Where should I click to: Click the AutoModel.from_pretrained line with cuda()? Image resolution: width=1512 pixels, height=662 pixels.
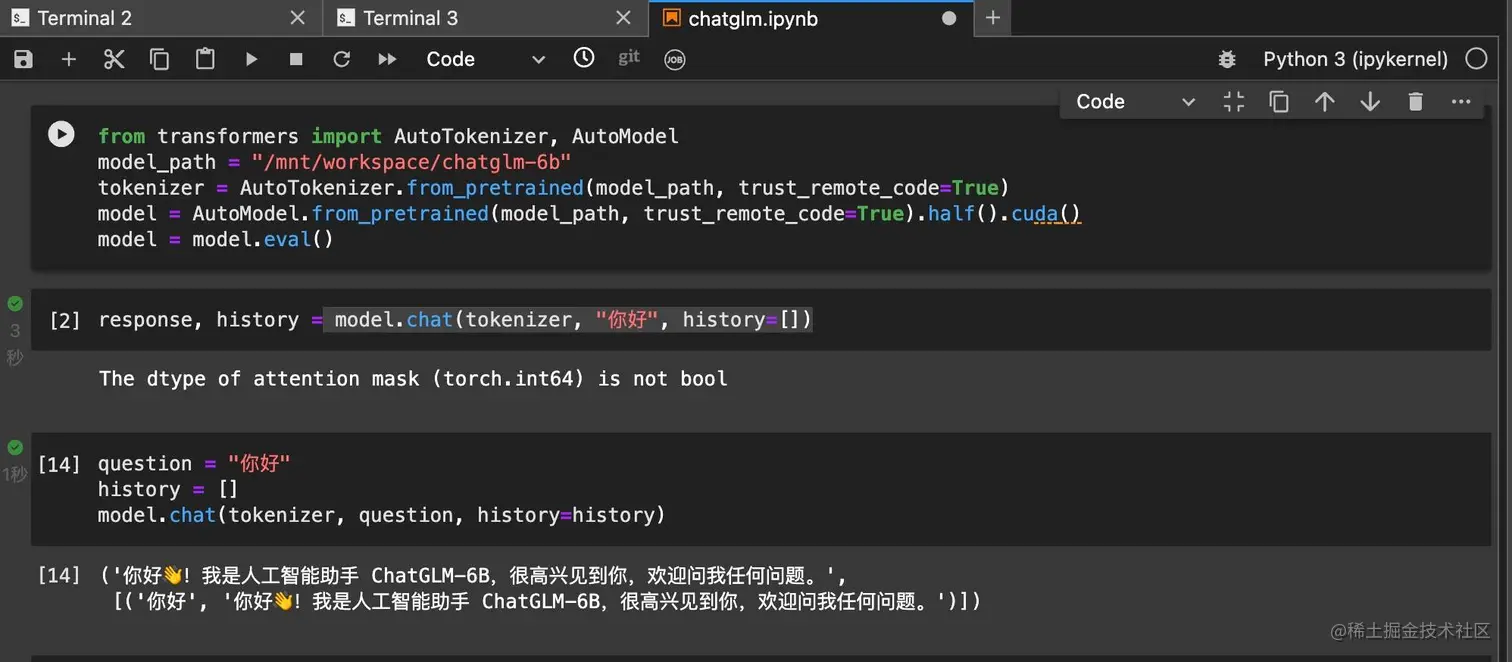click(x=589, y=214)
